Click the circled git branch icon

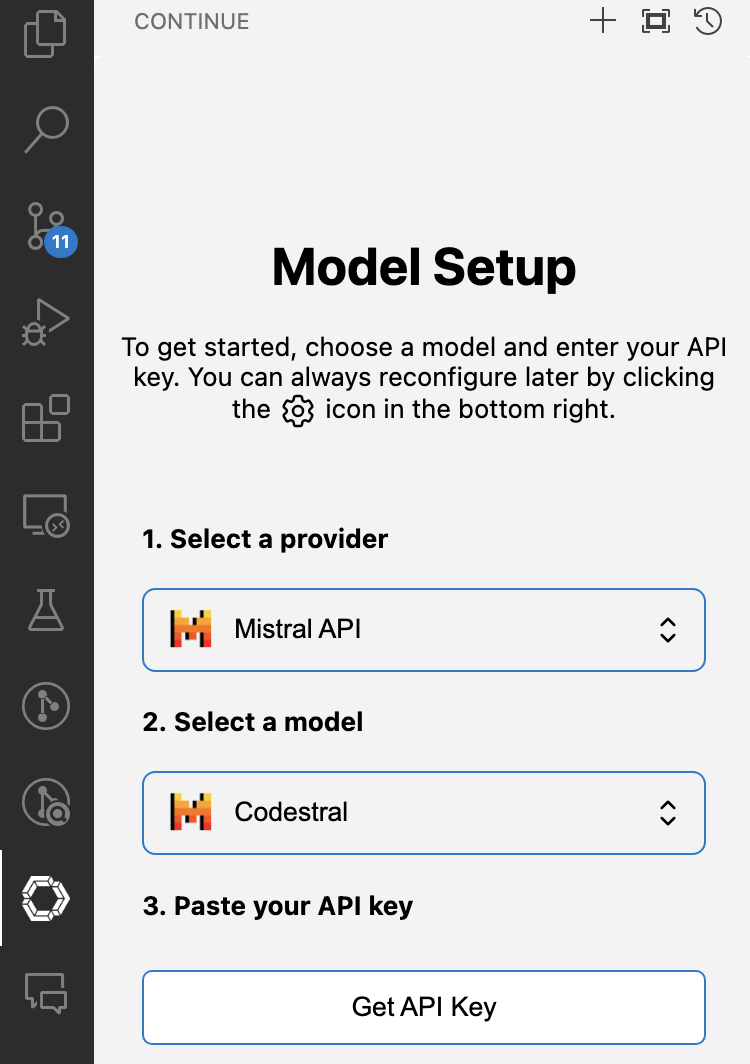click(x=46, y=706)
